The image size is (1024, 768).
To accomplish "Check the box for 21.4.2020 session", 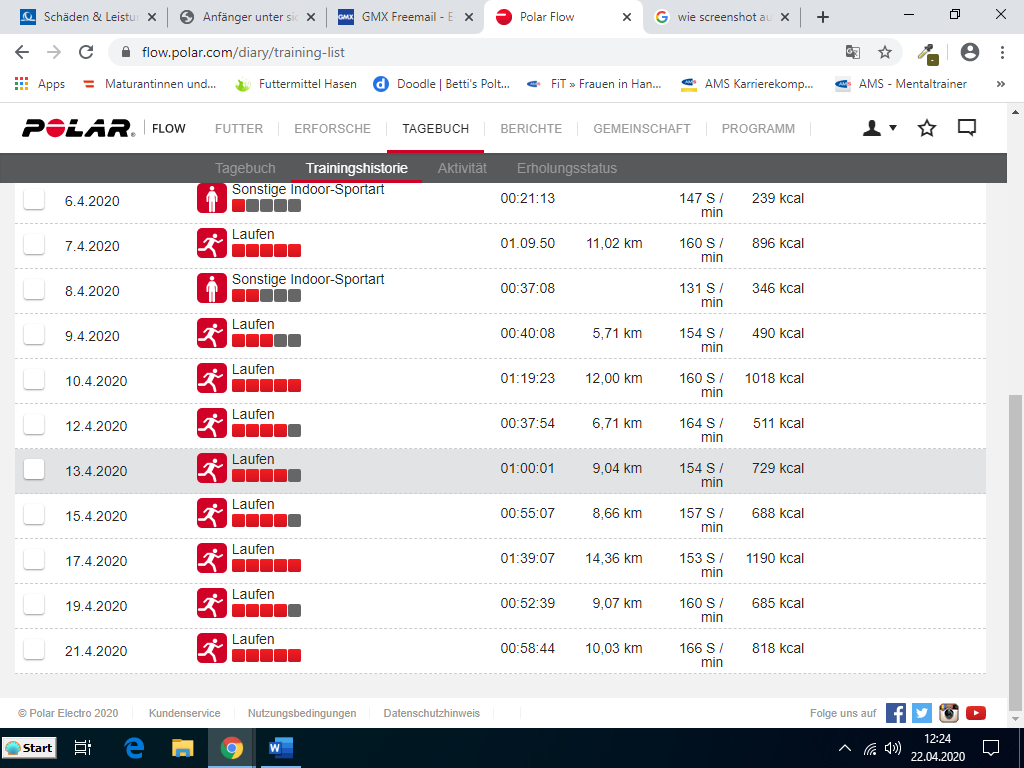I will (34, 649).
